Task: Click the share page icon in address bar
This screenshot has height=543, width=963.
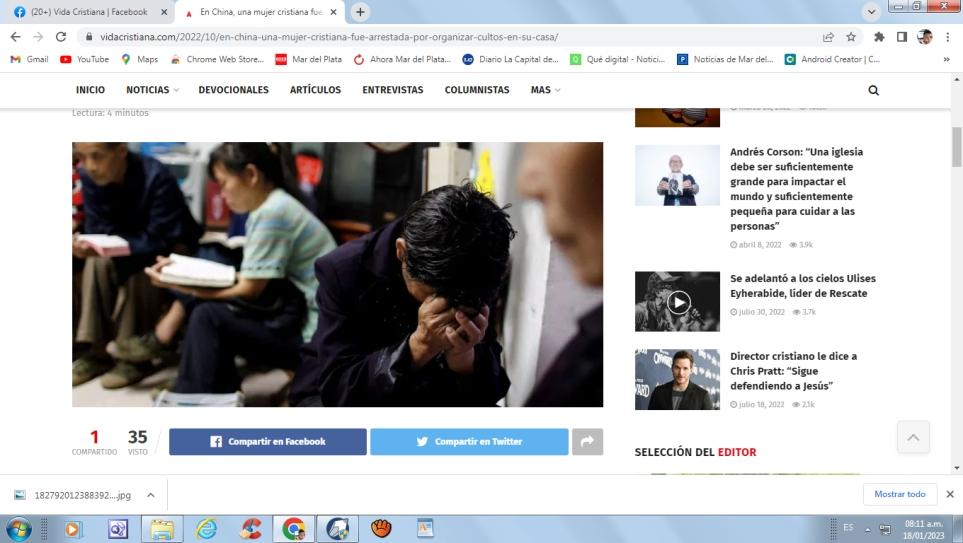Action: (828, 37)
